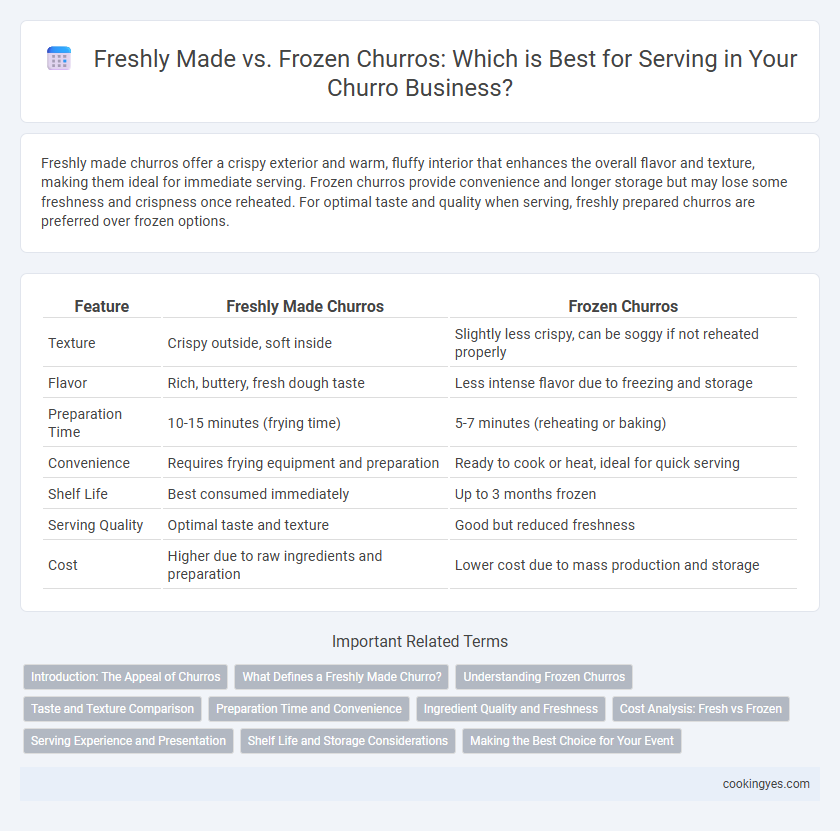
Task: Select 'What Defines a Freshly Made Churro?' tag
Action: pos(342,677)
